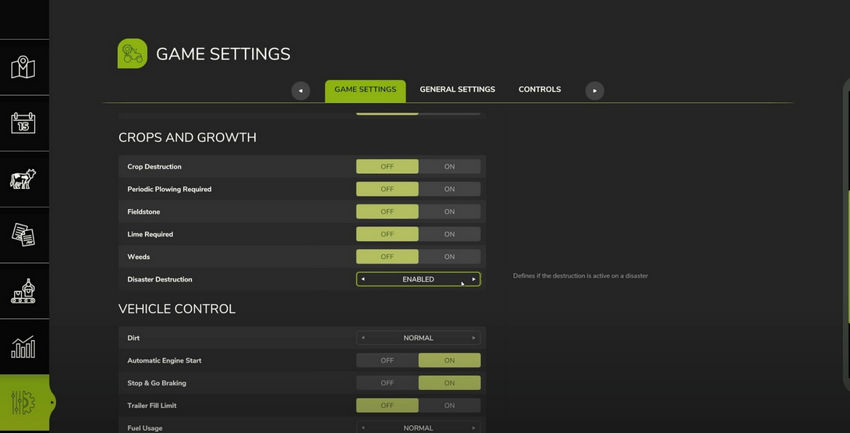The width and height of the screenshot is (850, 433).
Task: Click right arrow of Dirt selector
Action: (x=474, y=338)
